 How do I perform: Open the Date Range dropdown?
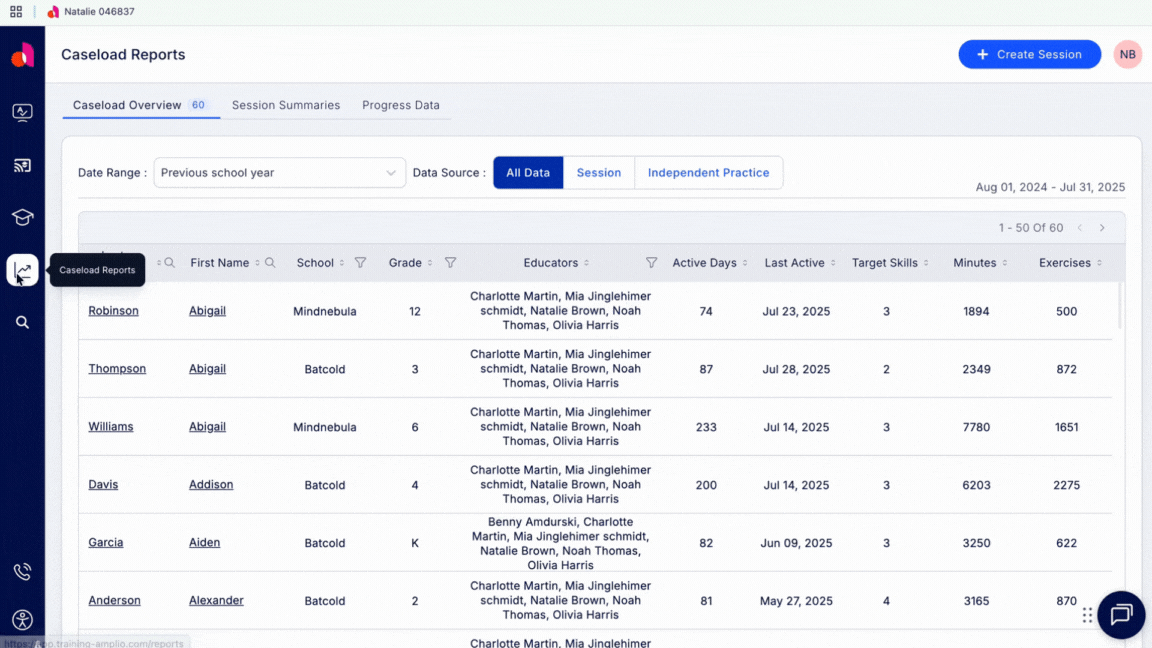click(279, 172)
